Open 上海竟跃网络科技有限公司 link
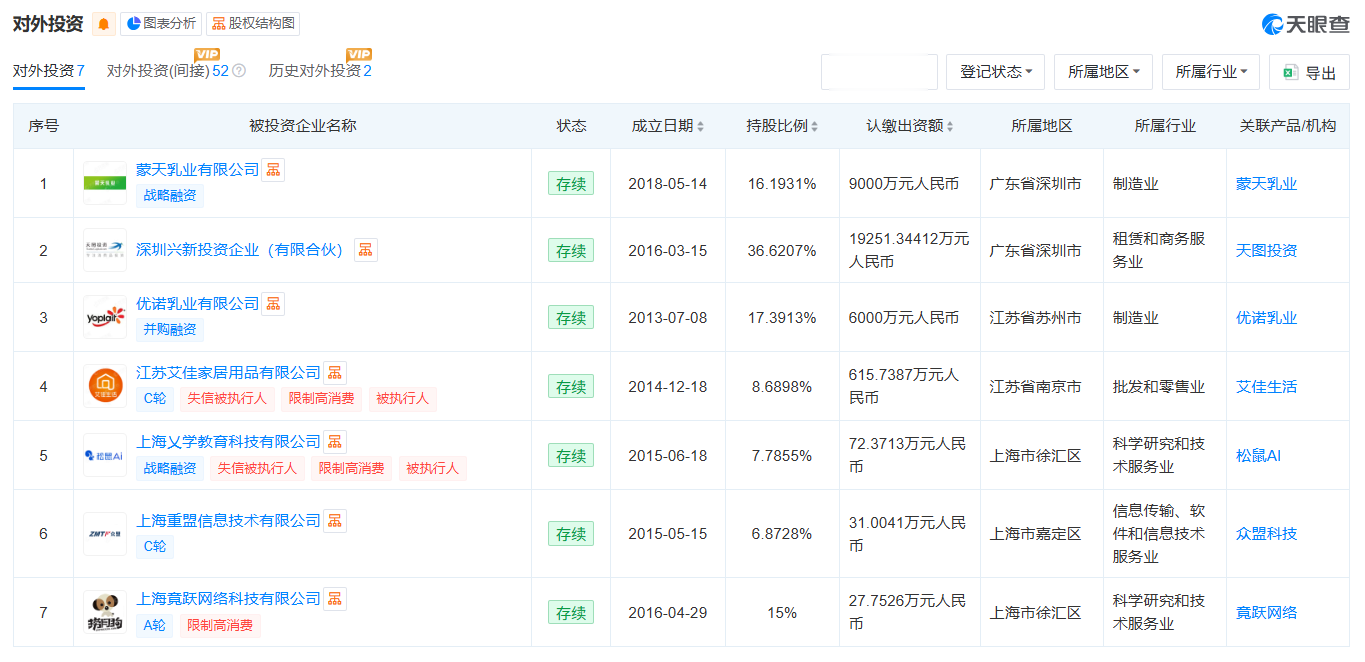1365x662 pixels. [228, 599]
